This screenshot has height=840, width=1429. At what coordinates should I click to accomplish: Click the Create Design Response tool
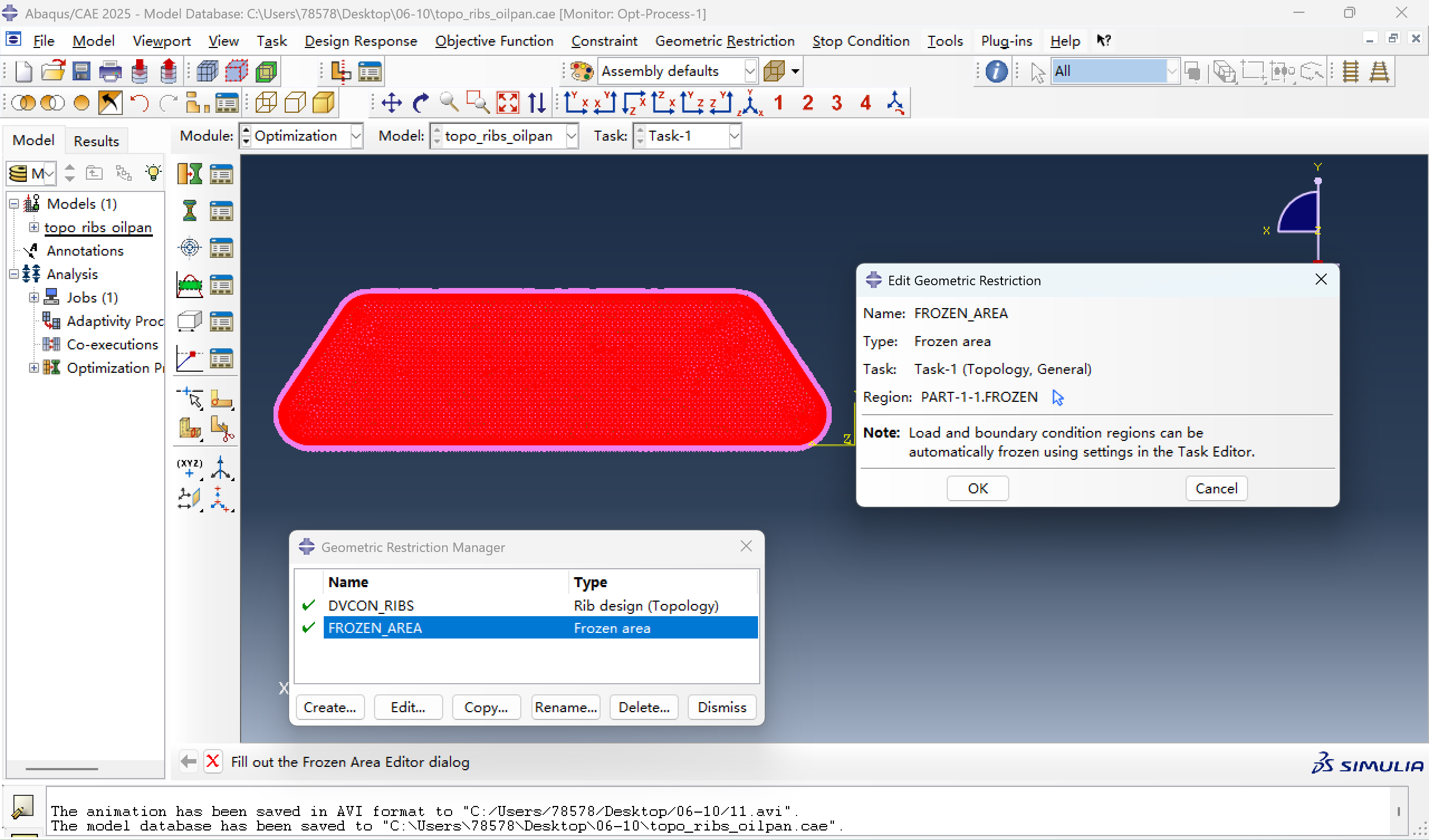[189, 210]
